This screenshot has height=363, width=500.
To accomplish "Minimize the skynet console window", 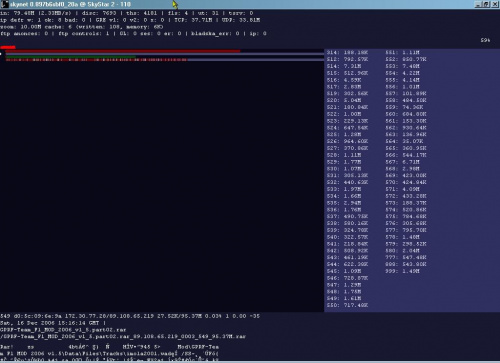I will [478, 4].
